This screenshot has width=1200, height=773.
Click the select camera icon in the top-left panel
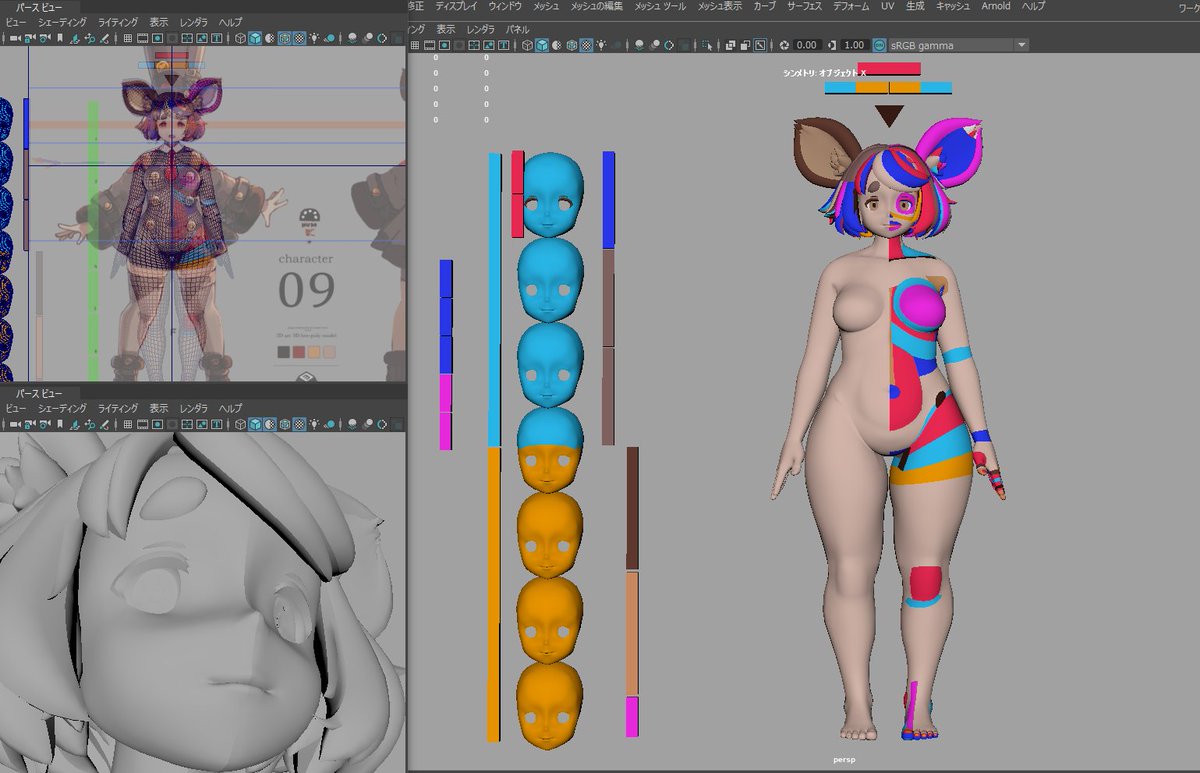pyautogui.click(x=13, y=38)
